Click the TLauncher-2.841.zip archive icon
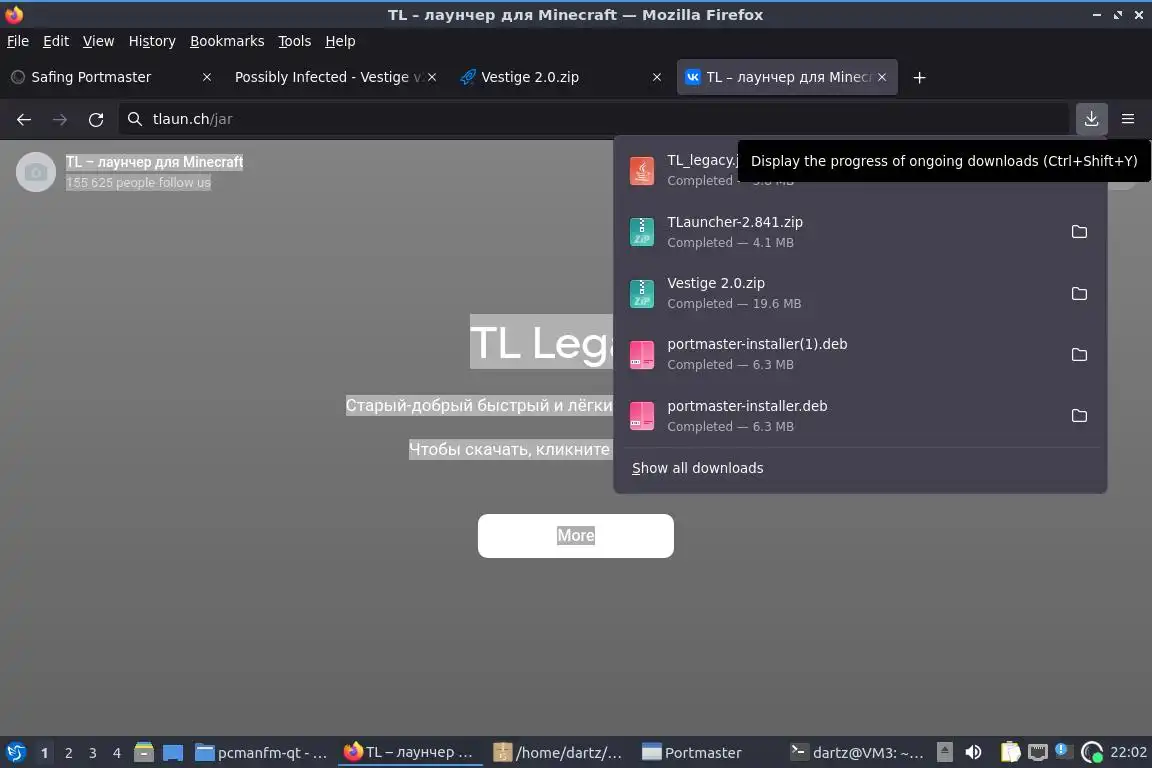 (x=641, y=232)
